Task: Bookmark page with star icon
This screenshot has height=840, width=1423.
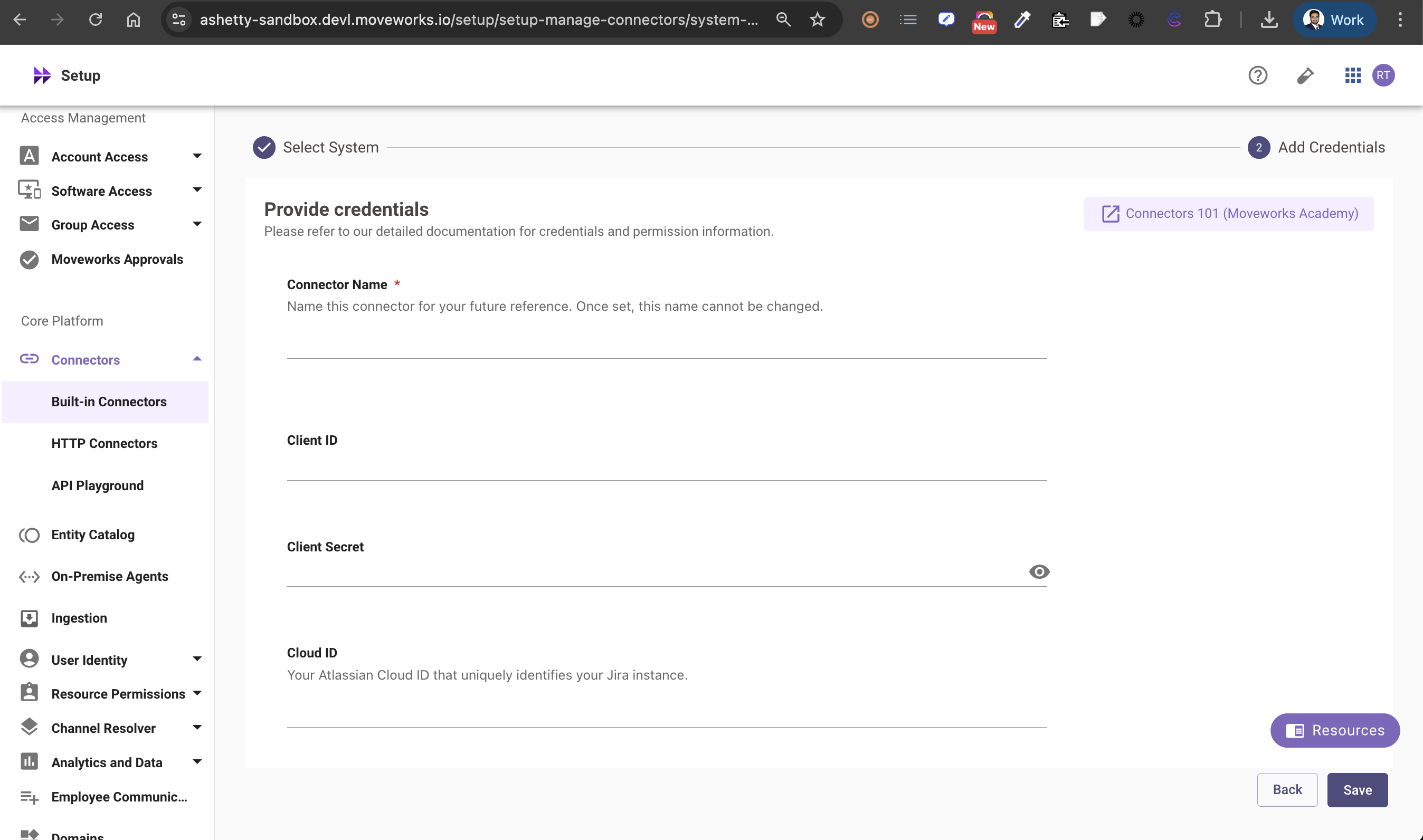Action: coord(817,20)
